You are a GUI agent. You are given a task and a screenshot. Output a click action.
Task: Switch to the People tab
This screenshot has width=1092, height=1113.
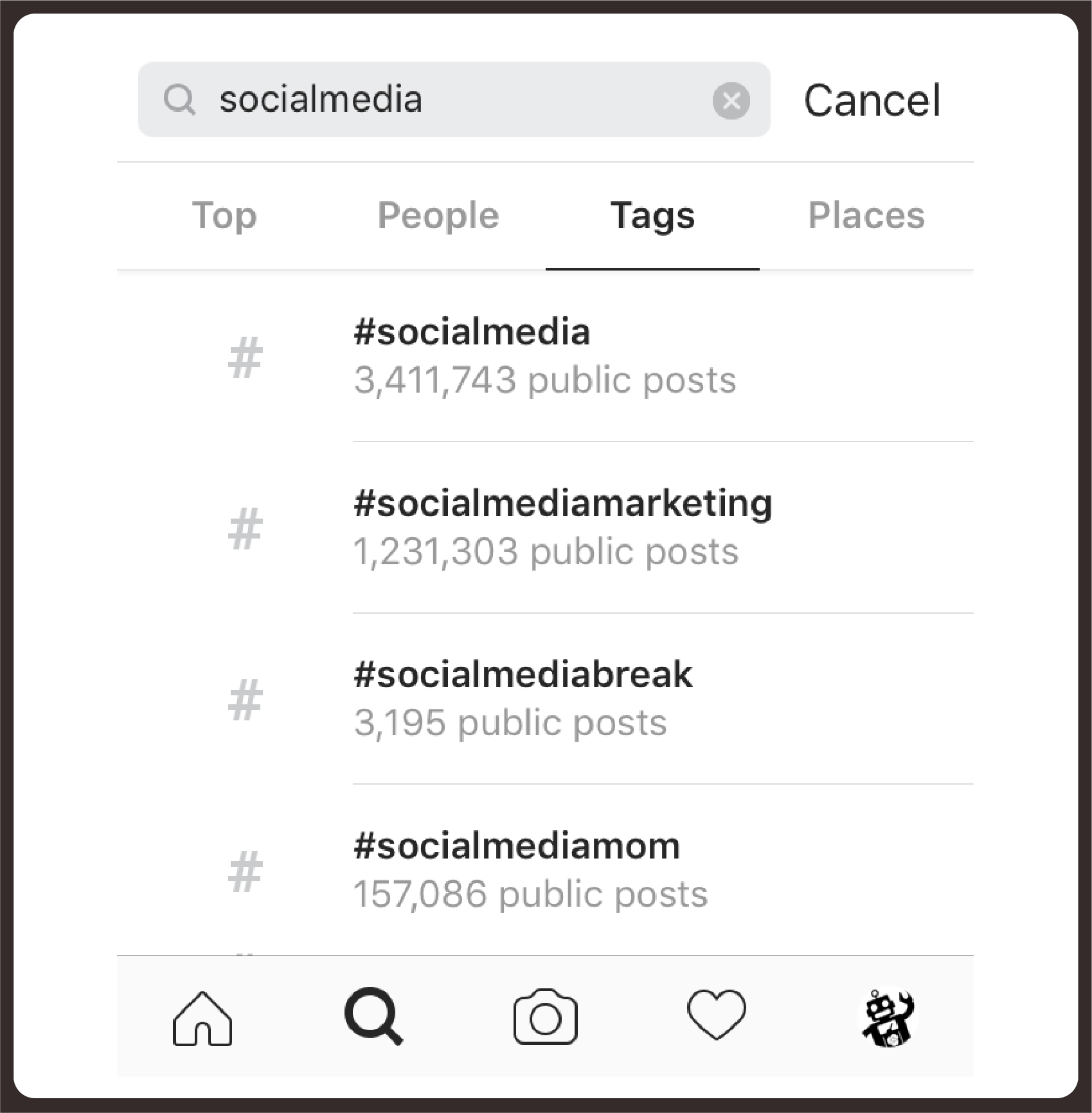tap(438, 215)
